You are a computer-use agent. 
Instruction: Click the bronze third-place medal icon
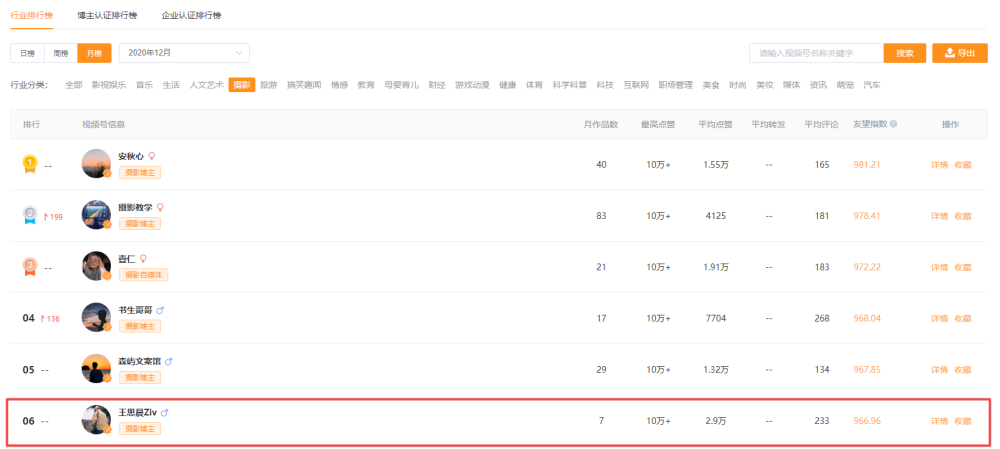[31, 267]
